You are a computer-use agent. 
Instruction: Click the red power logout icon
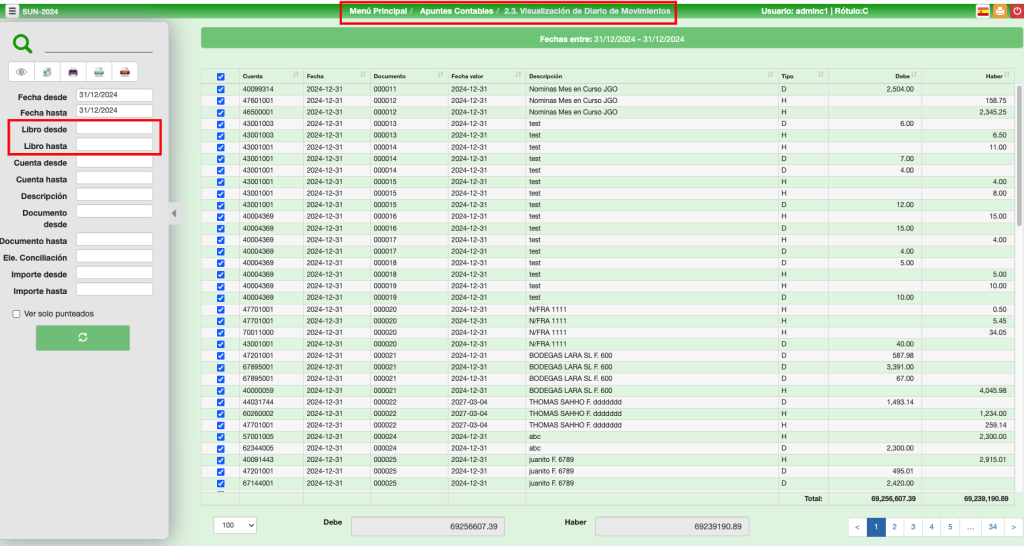pyautogui.click(x=1015, y=11)
